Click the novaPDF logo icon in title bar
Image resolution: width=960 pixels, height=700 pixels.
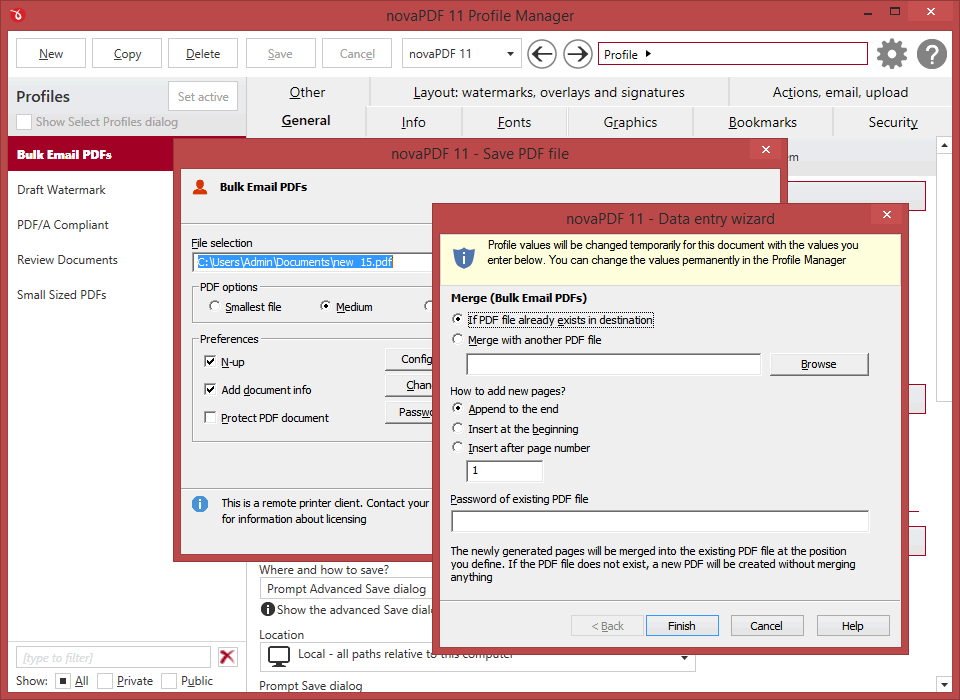[17, 15]
